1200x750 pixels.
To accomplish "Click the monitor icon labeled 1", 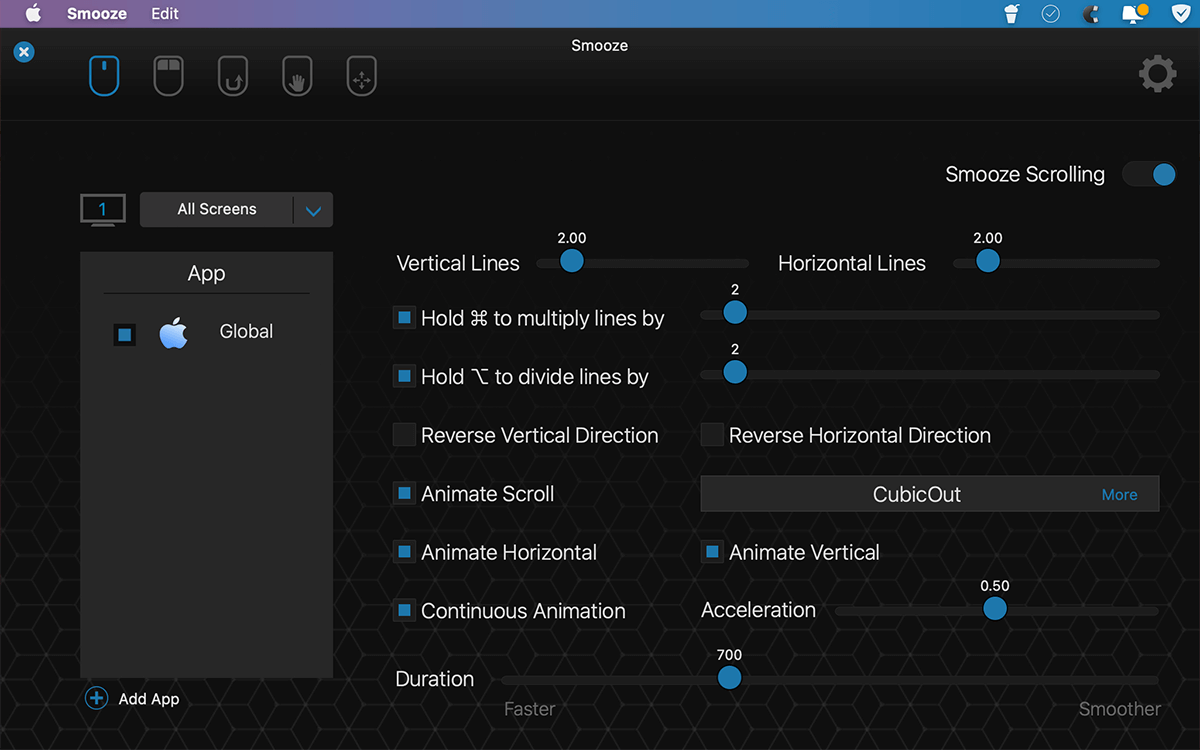I will (103, 210).
